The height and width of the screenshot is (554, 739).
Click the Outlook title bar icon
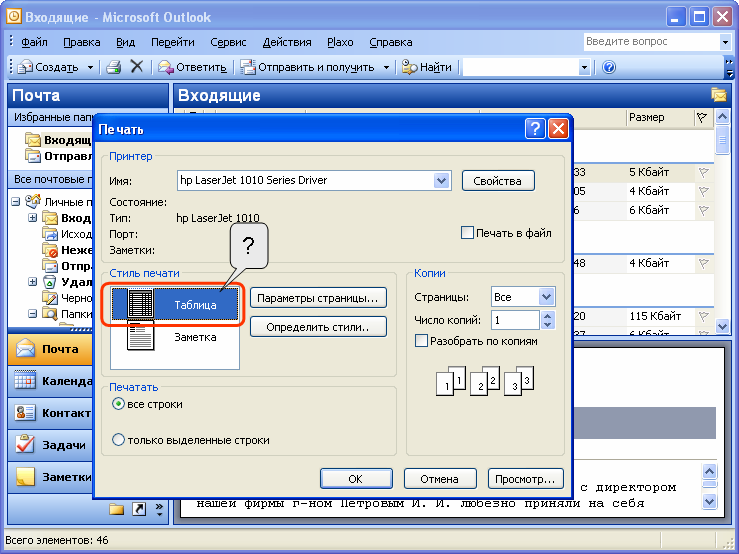coord(14,17)
